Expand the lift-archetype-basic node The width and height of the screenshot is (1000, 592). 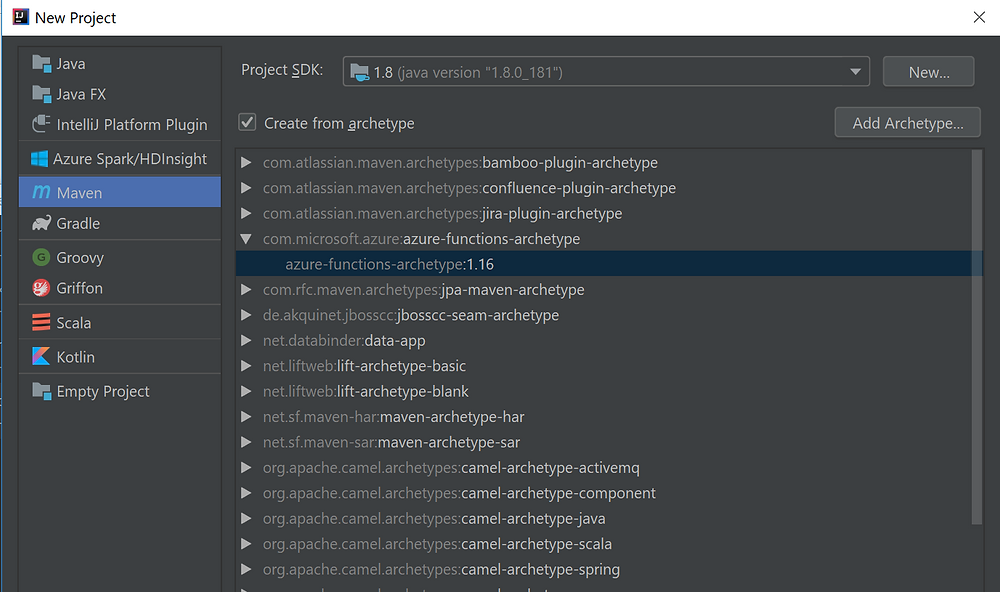(x=246, y=366)
